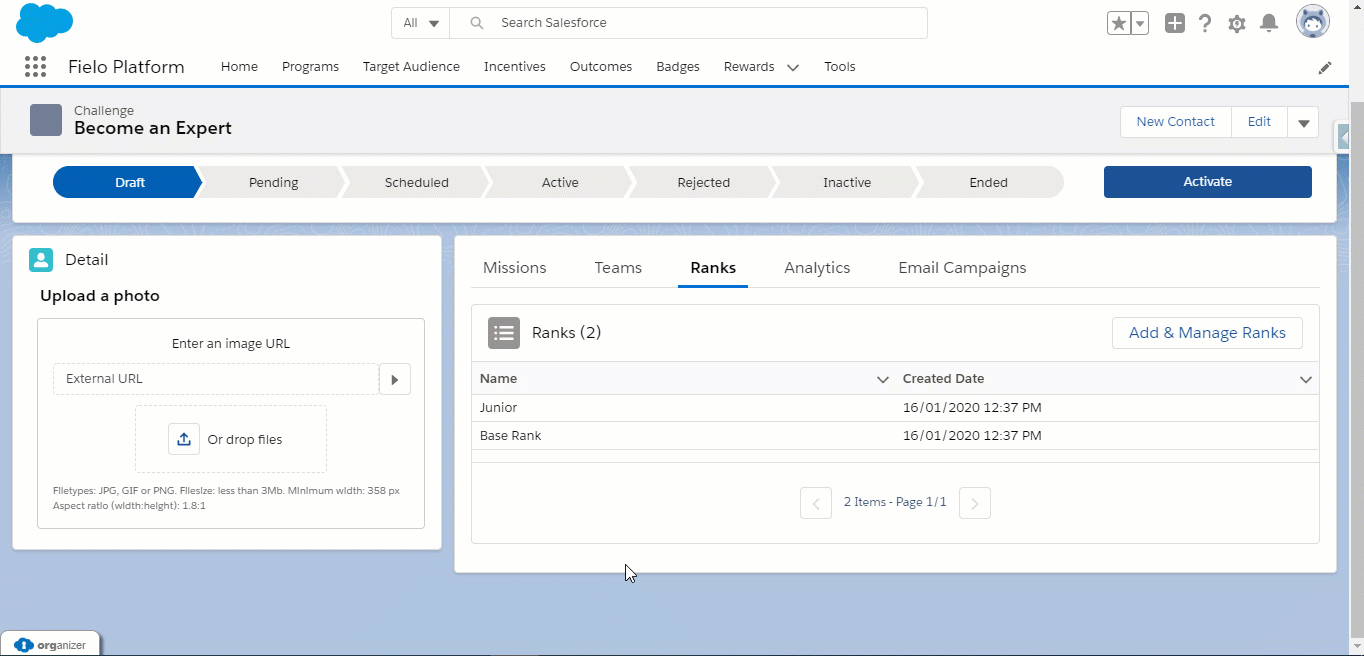Open the user profile avatar
Screen dimensions: 1364x656
pos(1313,22)
